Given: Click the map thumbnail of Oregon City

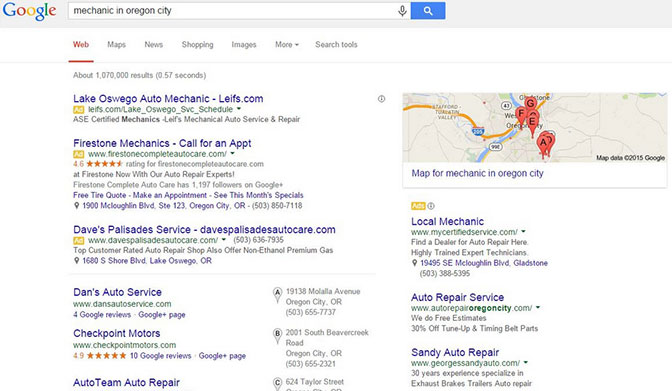Looking at the screenshot, I should click(534, 127).
